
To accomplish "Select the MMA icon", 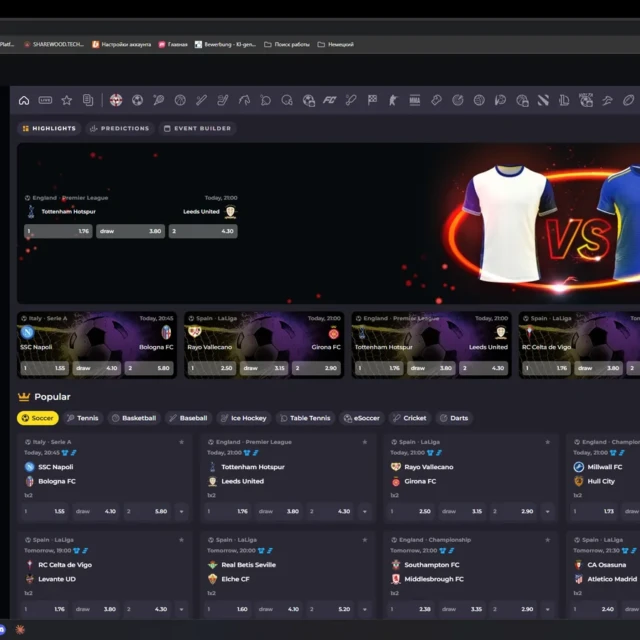I will [x=415, y=100].
